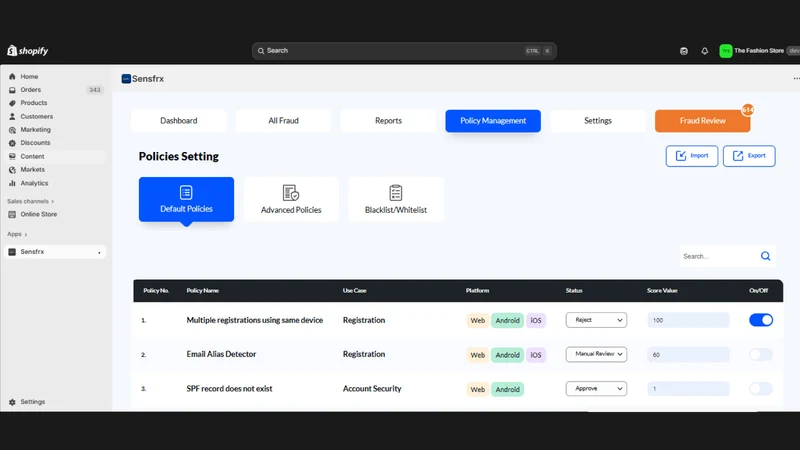Screen dimensions: 800x450
Task: Click the Platform column header
Action: [x=477, y=291]
